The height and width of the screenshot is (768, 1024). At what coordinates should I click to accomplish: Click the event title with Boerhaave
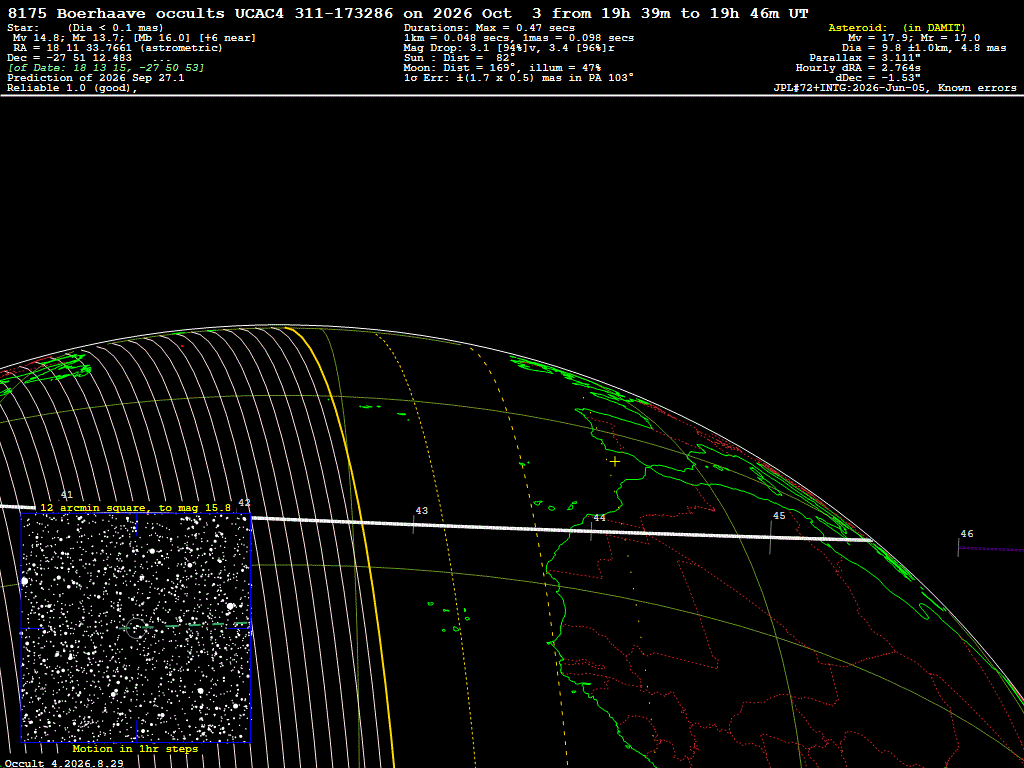(408, 13)
